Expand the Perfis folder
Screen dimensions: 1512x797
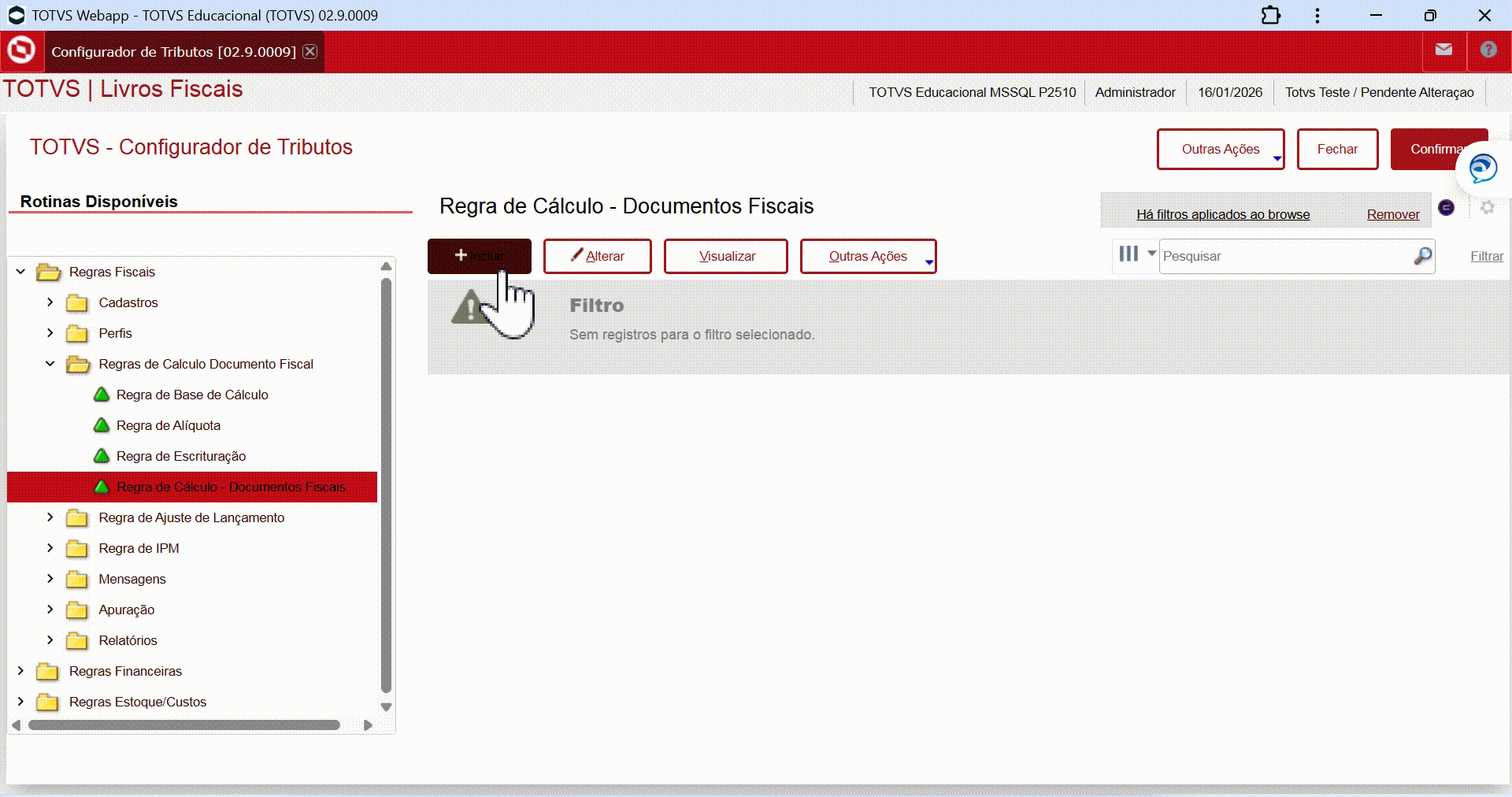tap(50, 333)
